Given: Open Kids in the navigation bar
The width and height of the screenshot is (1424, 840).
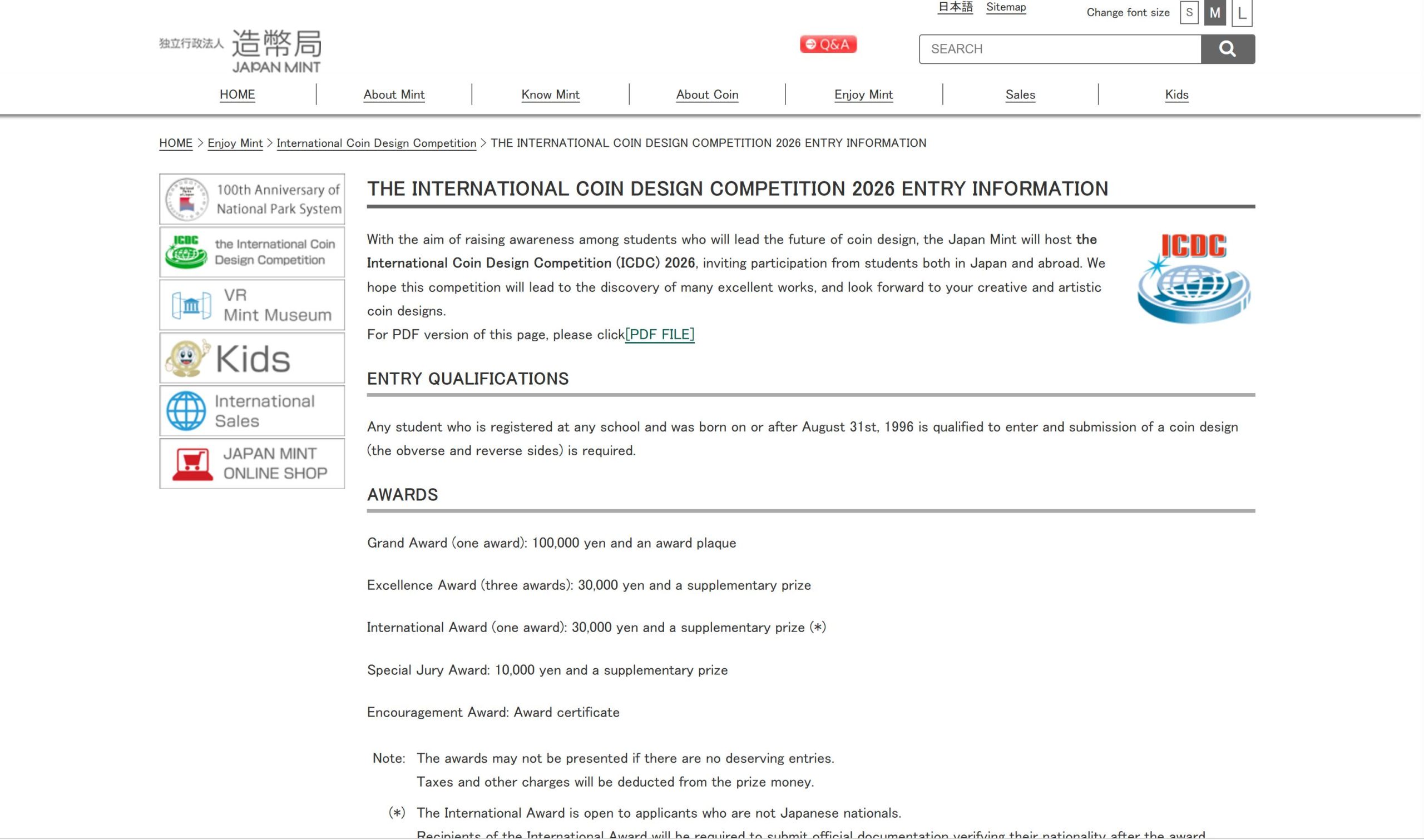Looking at the screenshot, I should click(x=1176, y=95).
